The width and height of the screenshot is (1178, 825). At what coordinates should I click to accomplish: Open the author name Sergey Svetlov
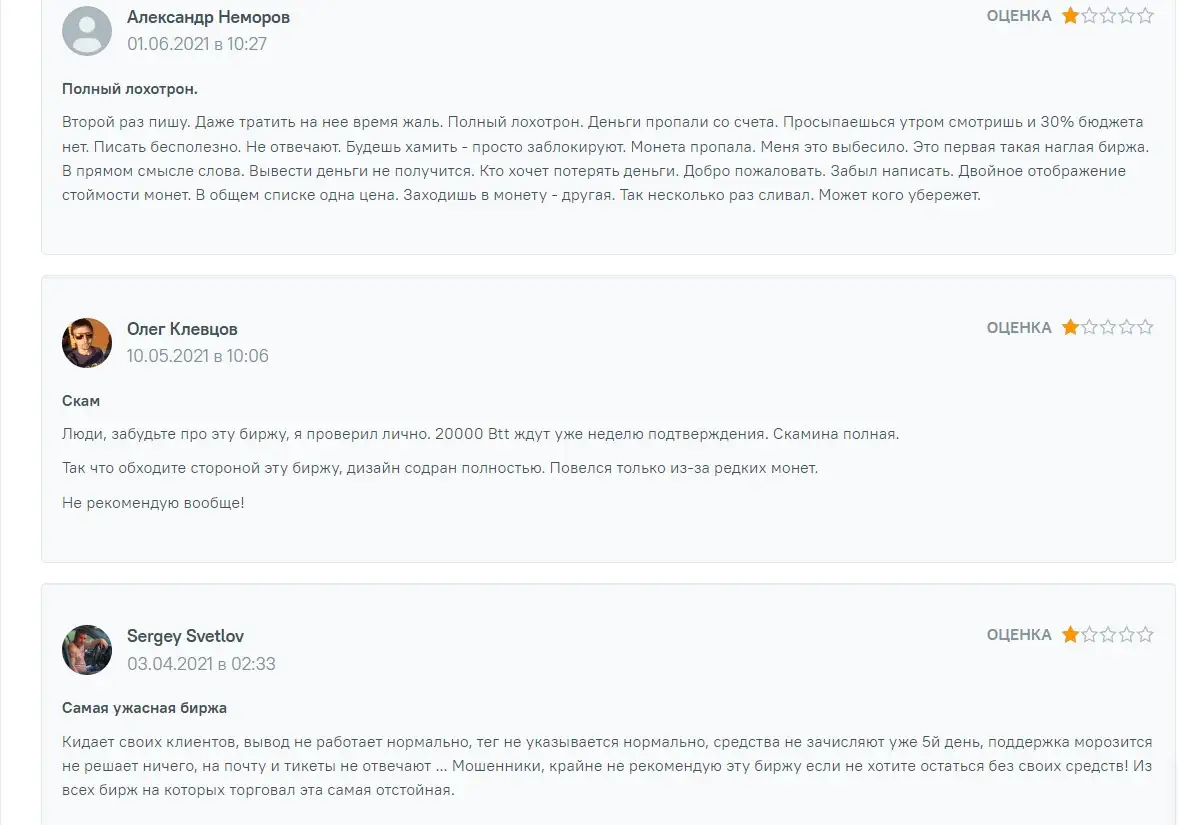[186, 636]
